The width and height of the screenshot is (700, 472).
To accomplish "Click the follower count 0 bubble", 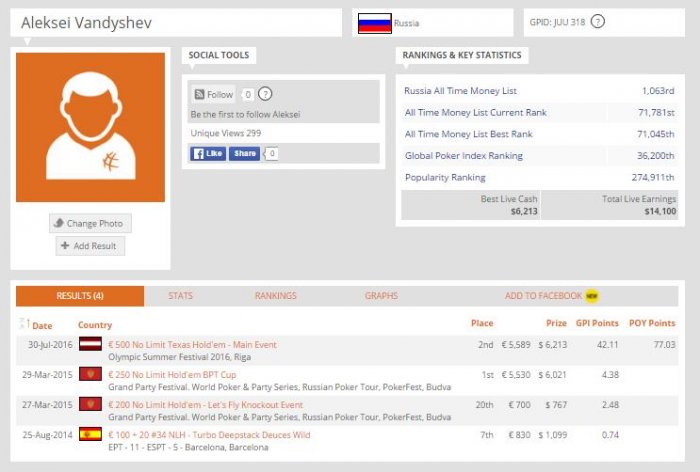I will click(x=247, y=94).
